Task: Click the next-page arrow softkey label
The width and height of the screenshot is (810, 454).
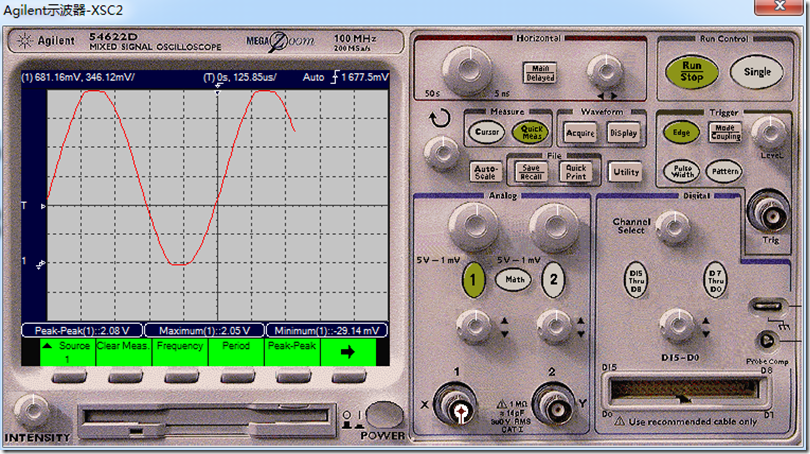Action: 348,352
